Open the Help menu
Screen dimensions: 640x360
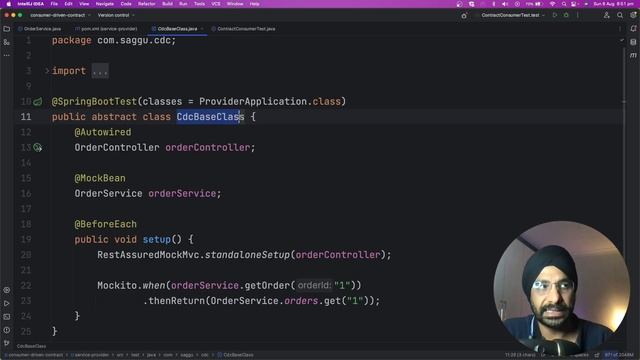[x=254, y=4]
